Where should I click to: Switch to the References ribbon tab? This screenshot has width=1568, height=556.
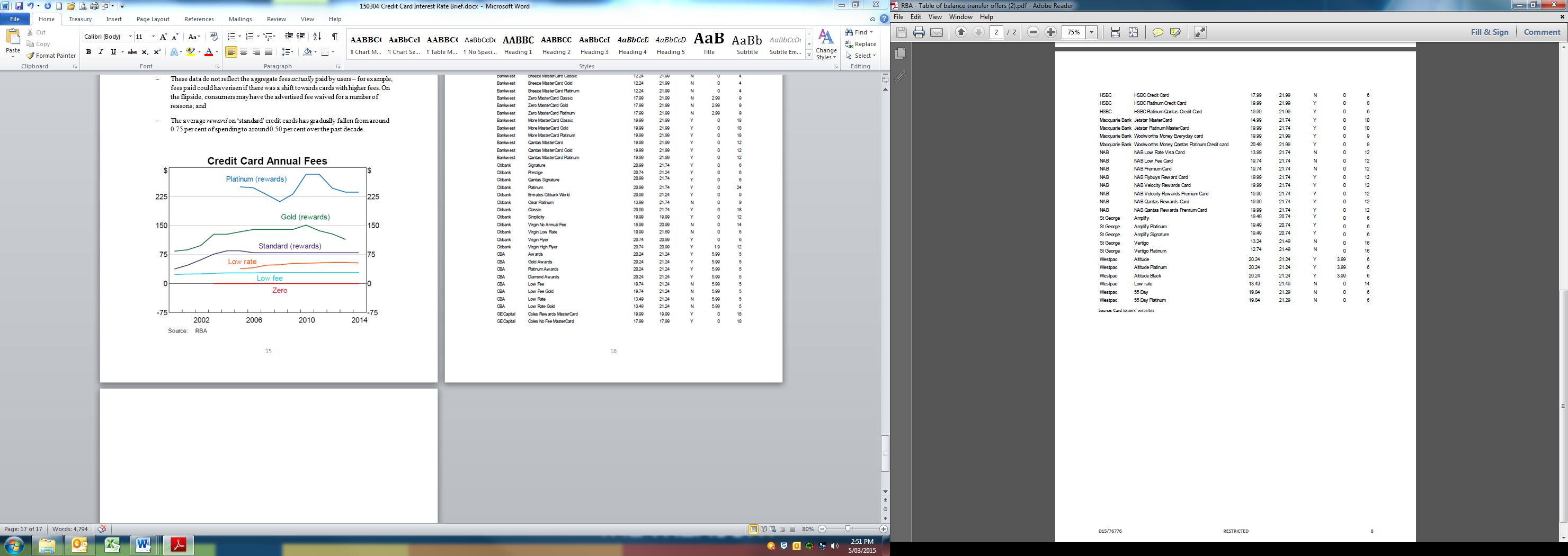(x=199, y=19)
